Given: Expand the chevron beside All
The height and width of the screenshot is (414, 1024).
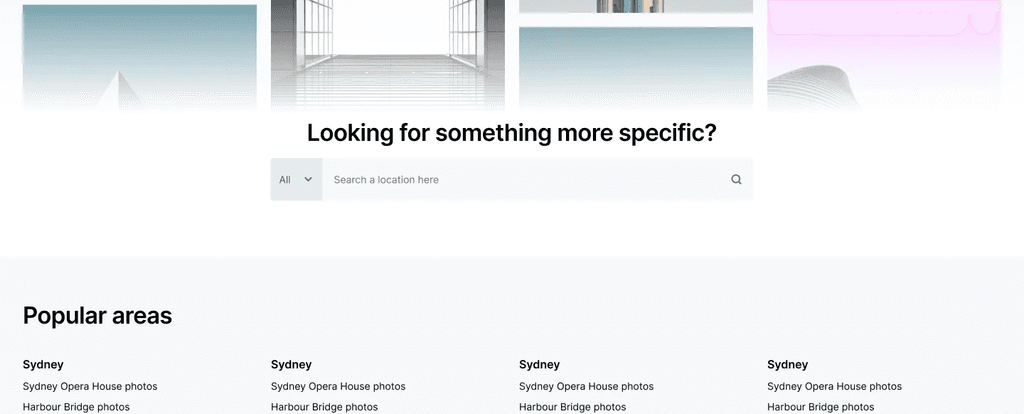Looking at the screenshot, I should click(x=308, y=179).
